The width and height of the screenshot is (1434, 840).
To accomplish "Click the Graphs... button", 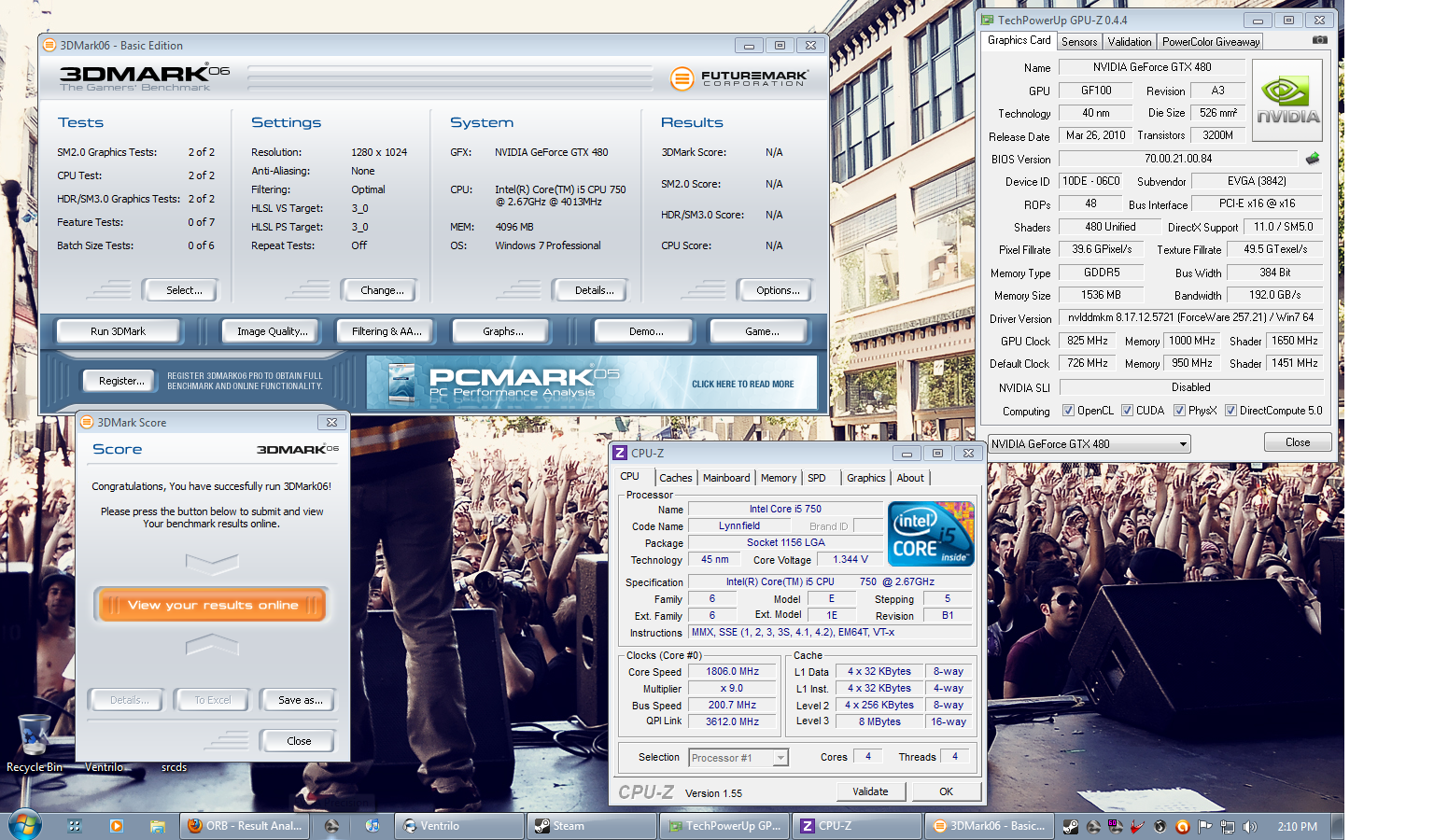I will (x=502, y=331).
